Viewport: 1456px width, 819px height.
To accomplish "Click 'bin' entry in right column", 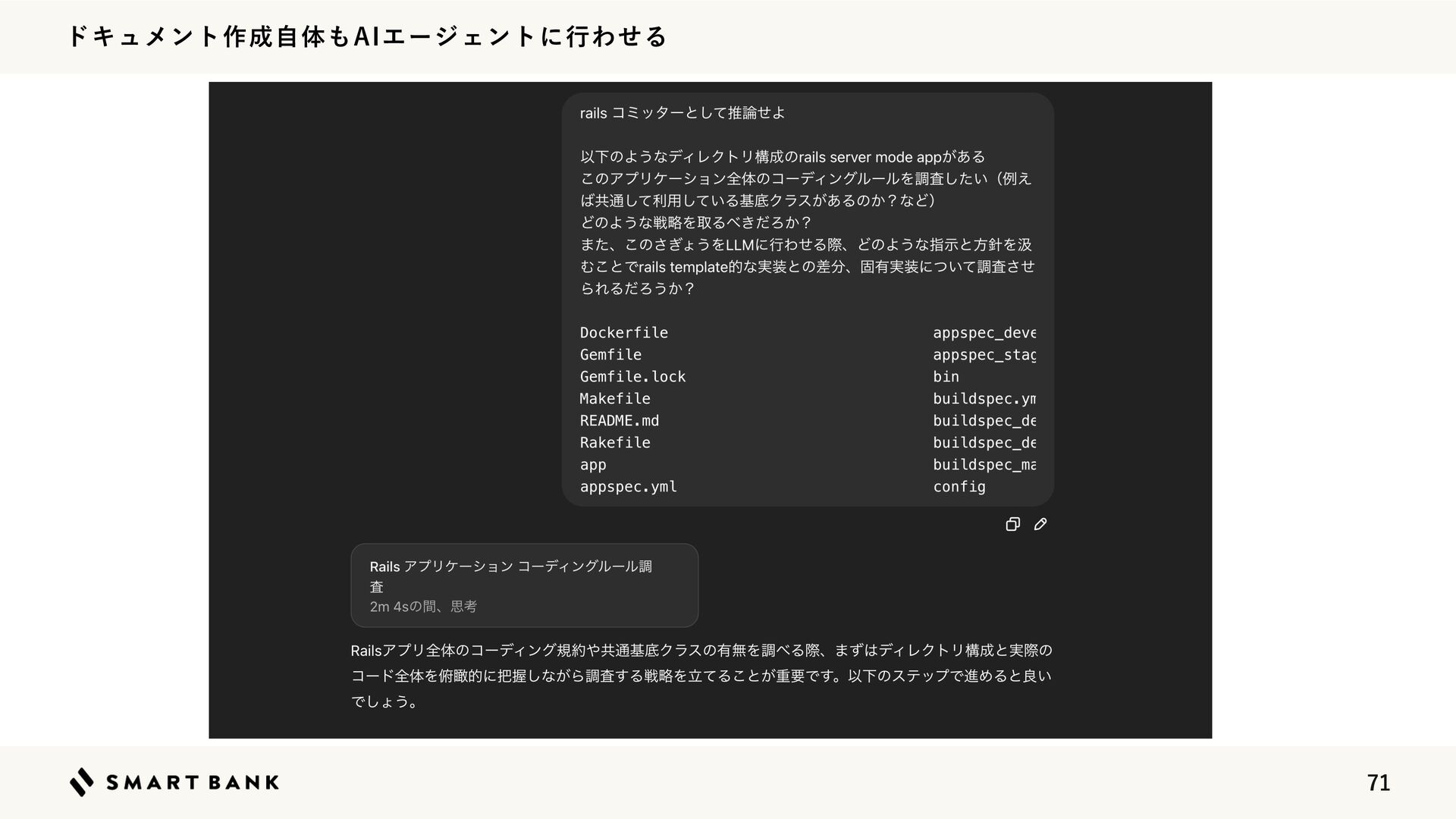I will click(x=946, y=377).
